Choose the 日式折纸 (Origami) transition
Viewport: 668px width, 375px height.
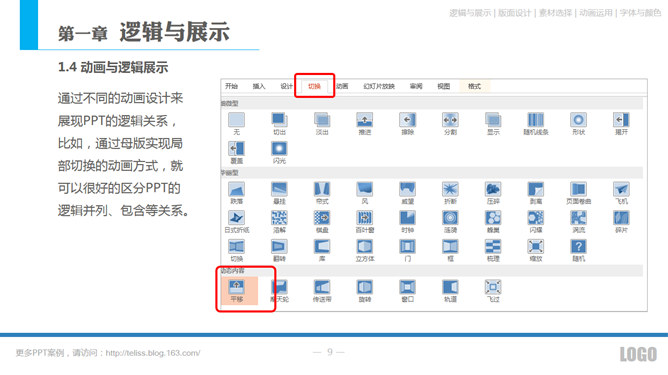(236, 222)
